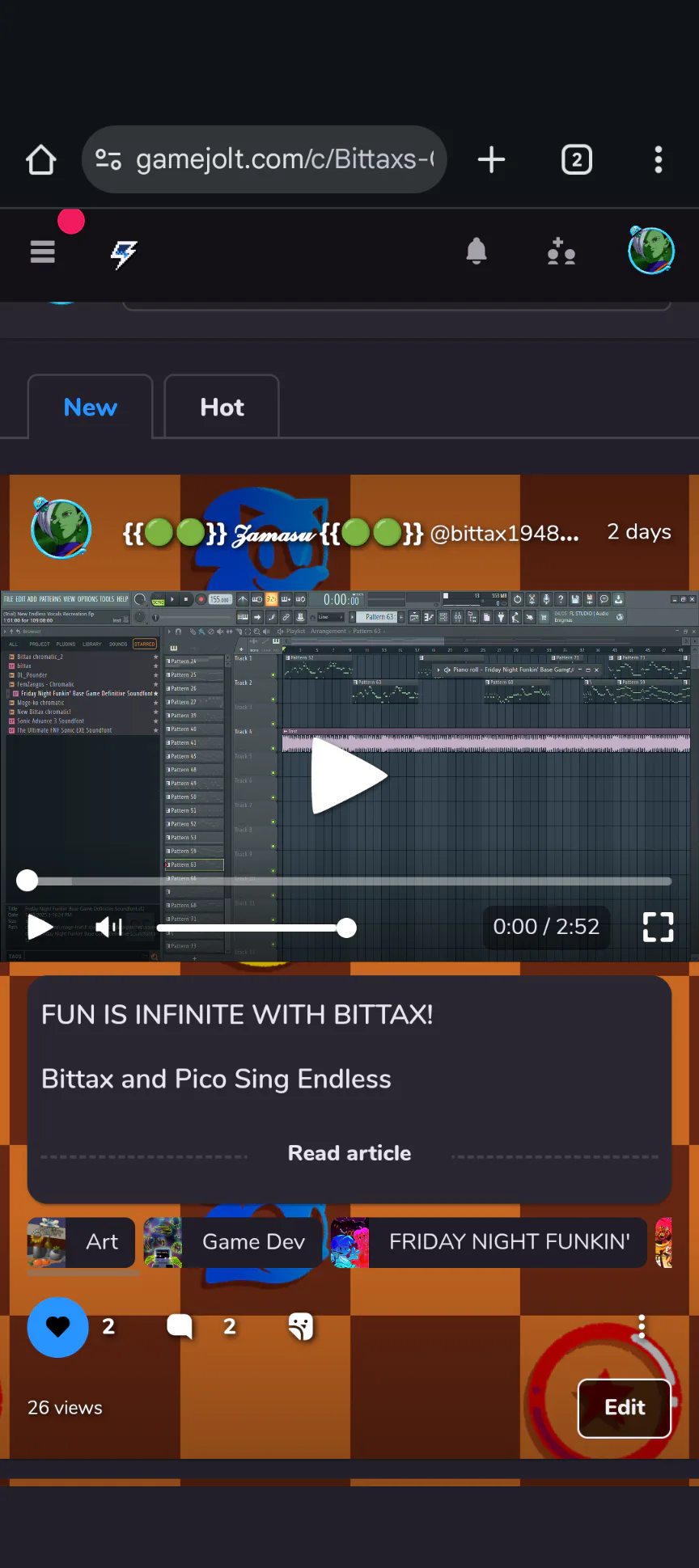Open post author's avatar
The height and width of the screenshot is (1568, 699).
click(x=61, y=528)
